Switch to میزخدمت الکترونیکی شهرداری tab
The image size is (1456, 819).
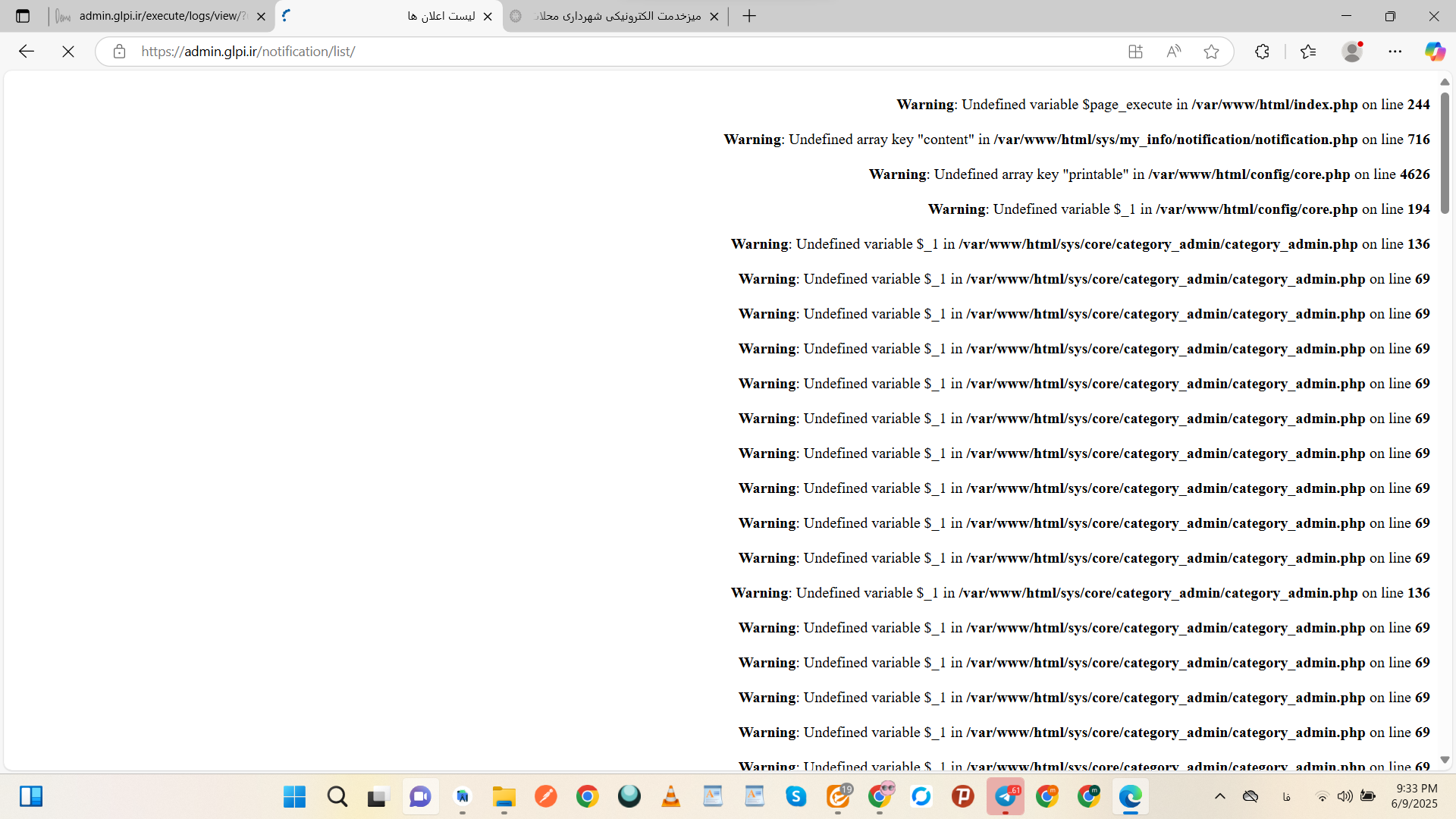click(614, 16)
